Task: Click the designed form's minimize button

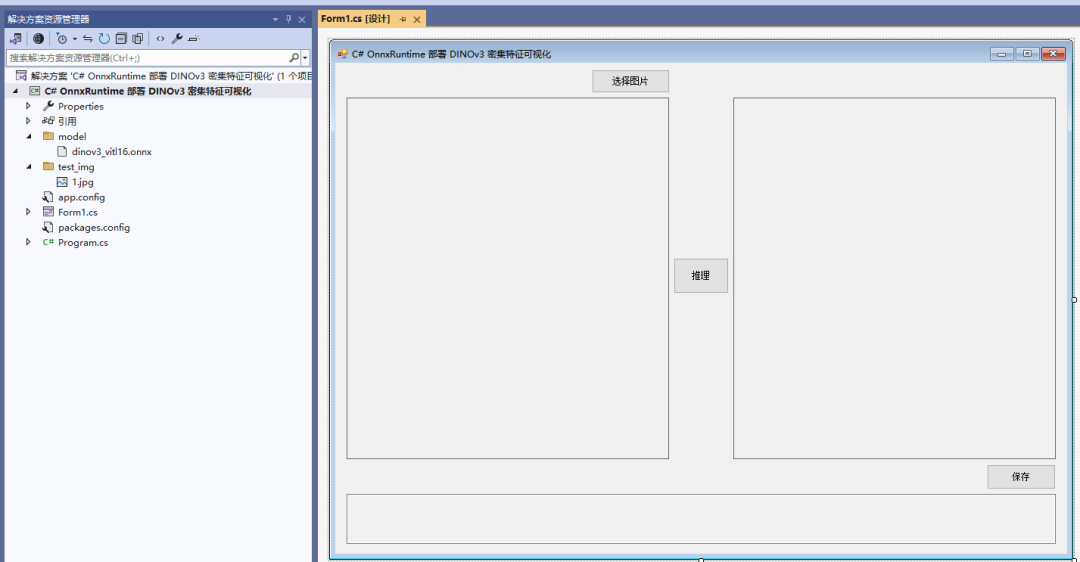Action: [1001, 54]
